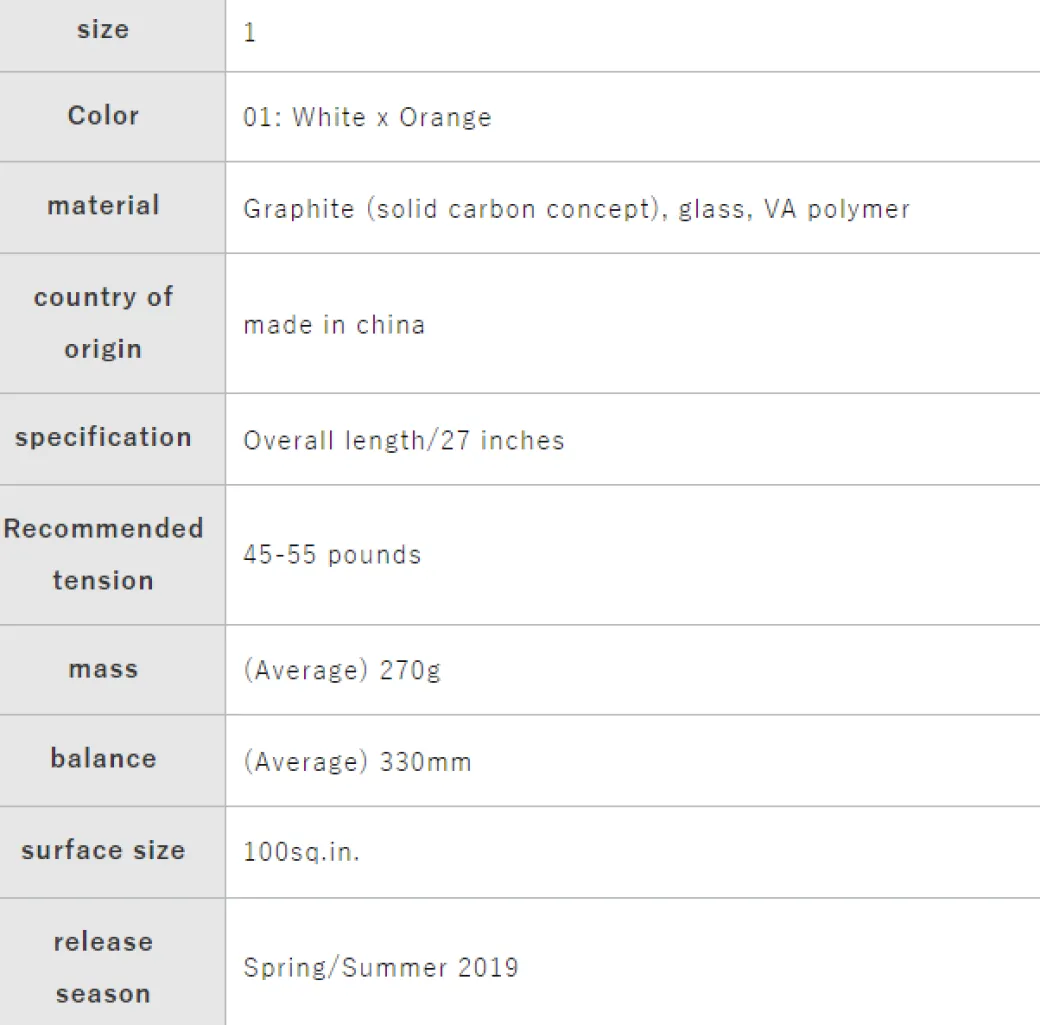Click the '(Average) 330mm' value
This screenshot has width=1040, height=1025.
(x=357, y=762)
